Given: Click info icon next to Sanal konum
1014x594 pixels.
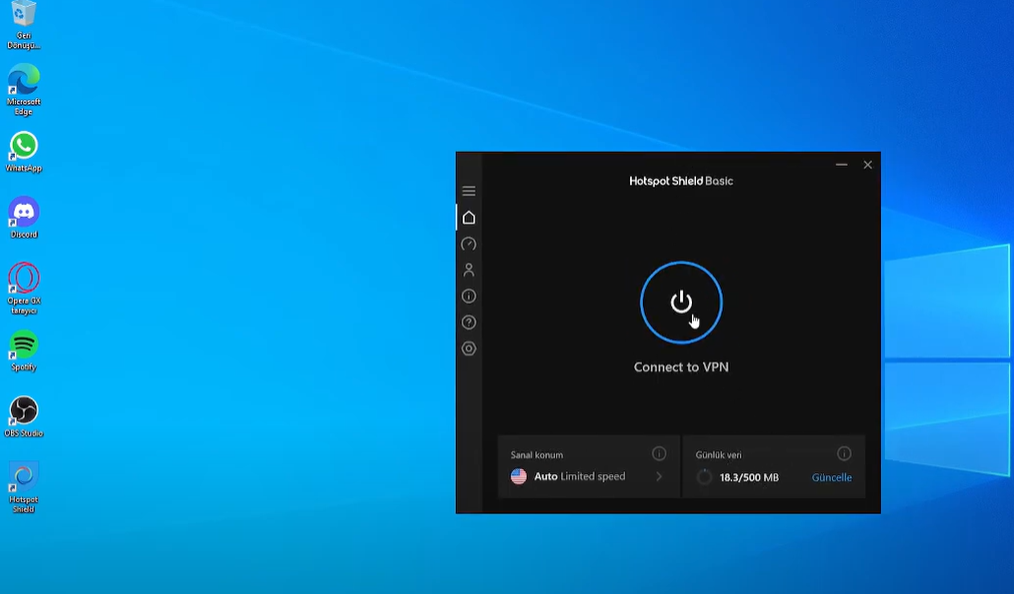Looking at the screenshot, I should tap(659, 453).
